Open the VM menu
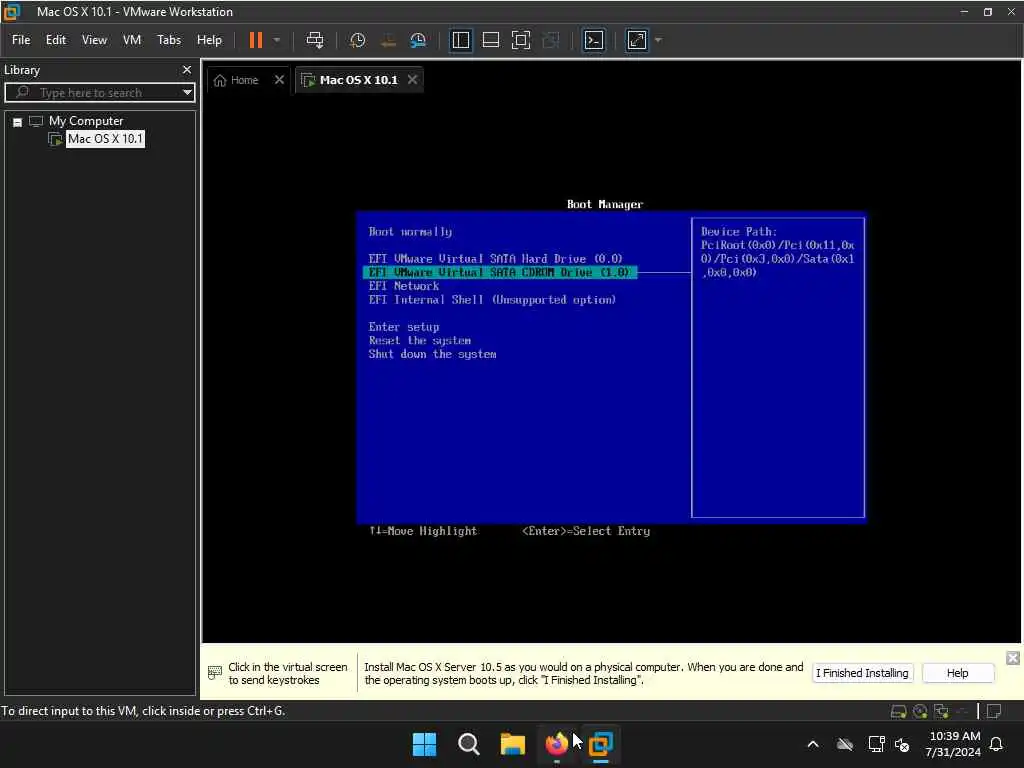 point(132,40)
